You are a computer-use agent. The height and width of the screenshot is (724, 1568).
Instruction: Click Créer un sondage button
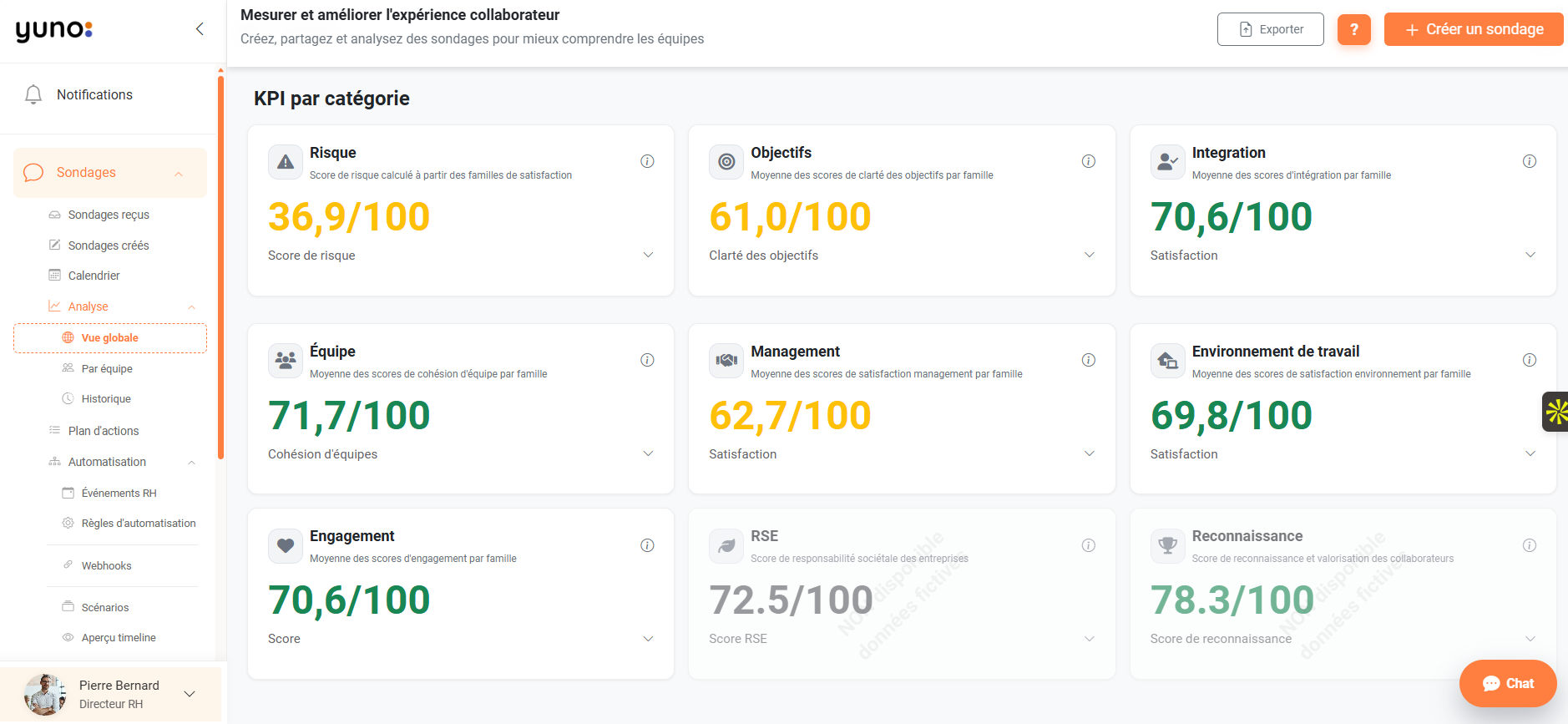(1474, 29)
